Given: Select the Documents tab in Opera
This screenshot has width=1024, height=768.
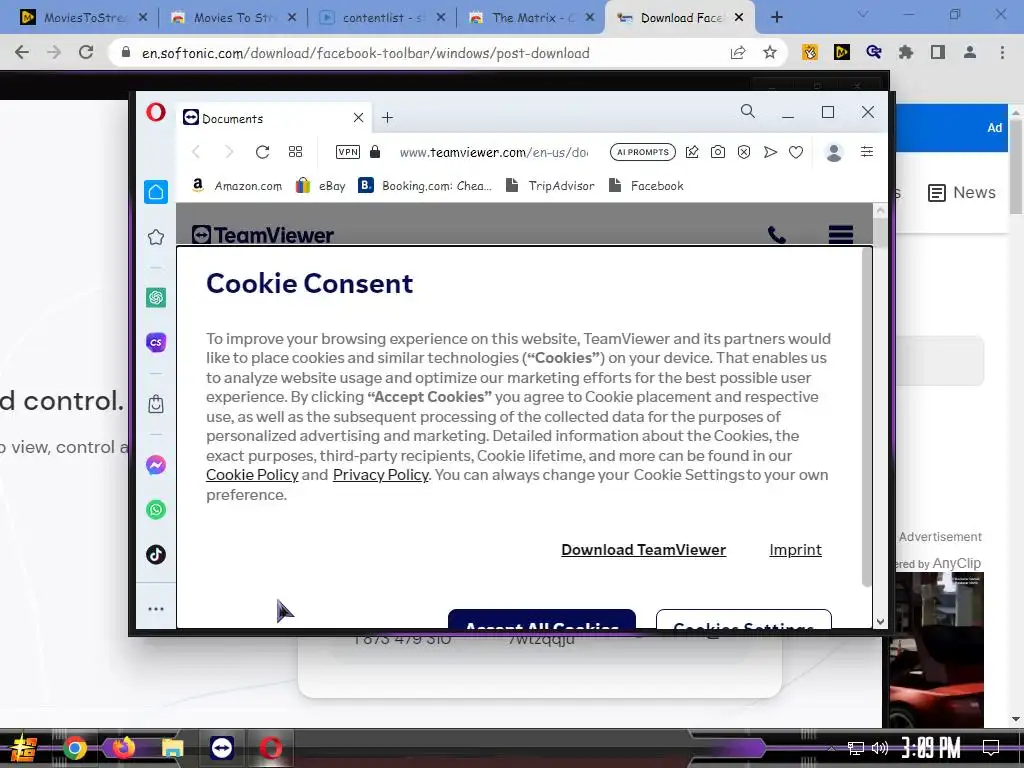Looking at the screenshot, I should click(x=274, y=118).
